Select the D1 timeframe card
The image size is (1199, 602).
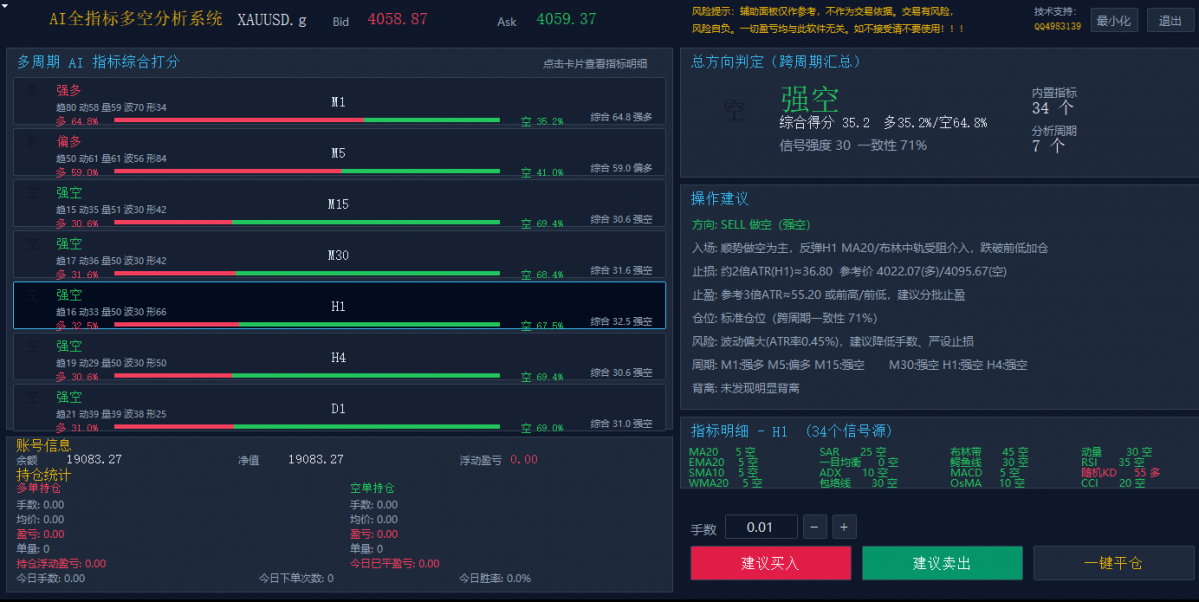pyautogui.click(x=339, y=408)
